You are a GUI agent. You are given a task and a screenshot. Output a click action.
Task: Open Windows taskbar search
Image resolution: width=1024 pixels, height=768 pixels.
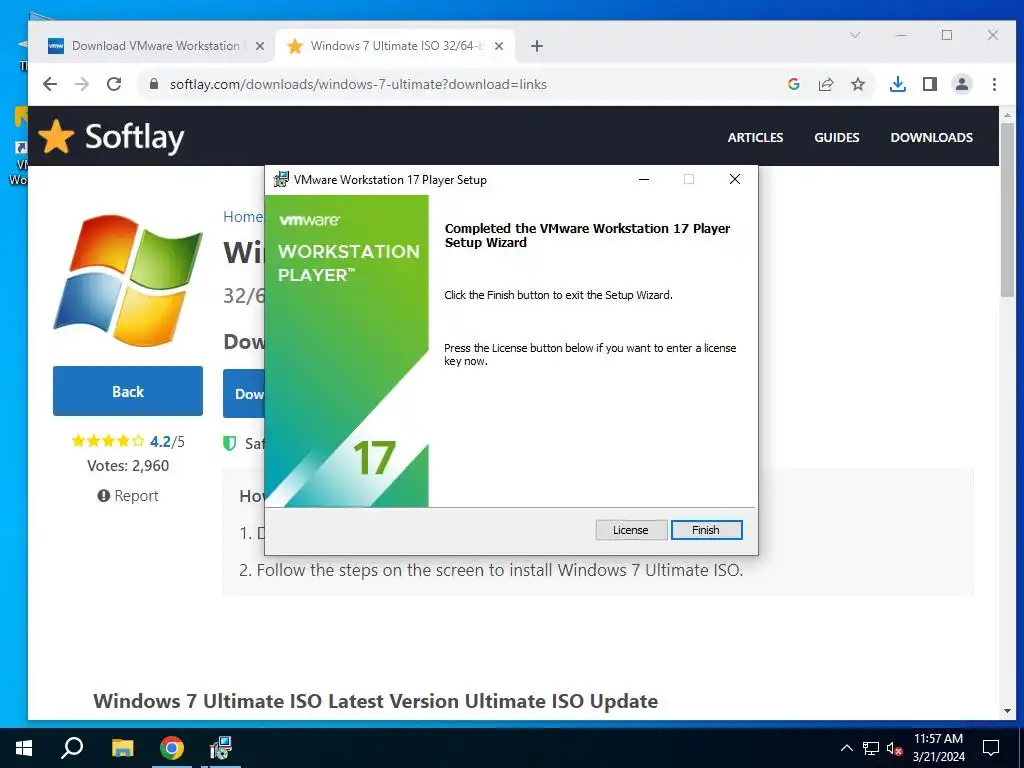coord(72,748)
